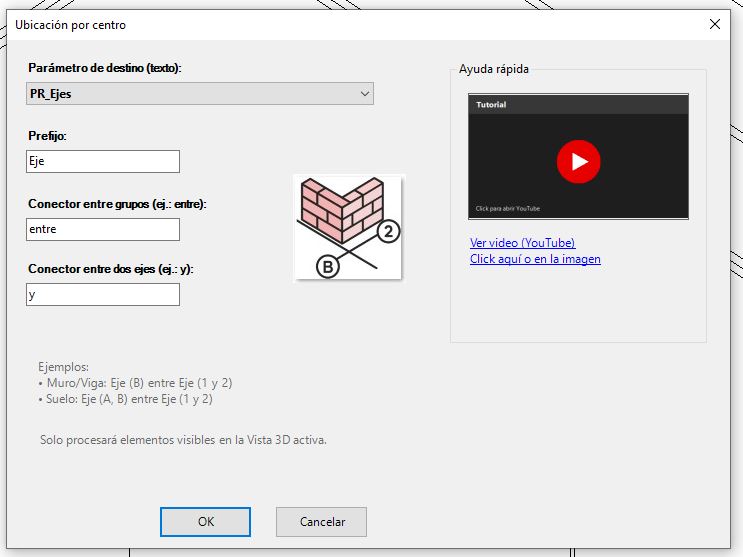Click the Cancelar button
The height and width of the screenshot is (557, 743).
(321, 521)
